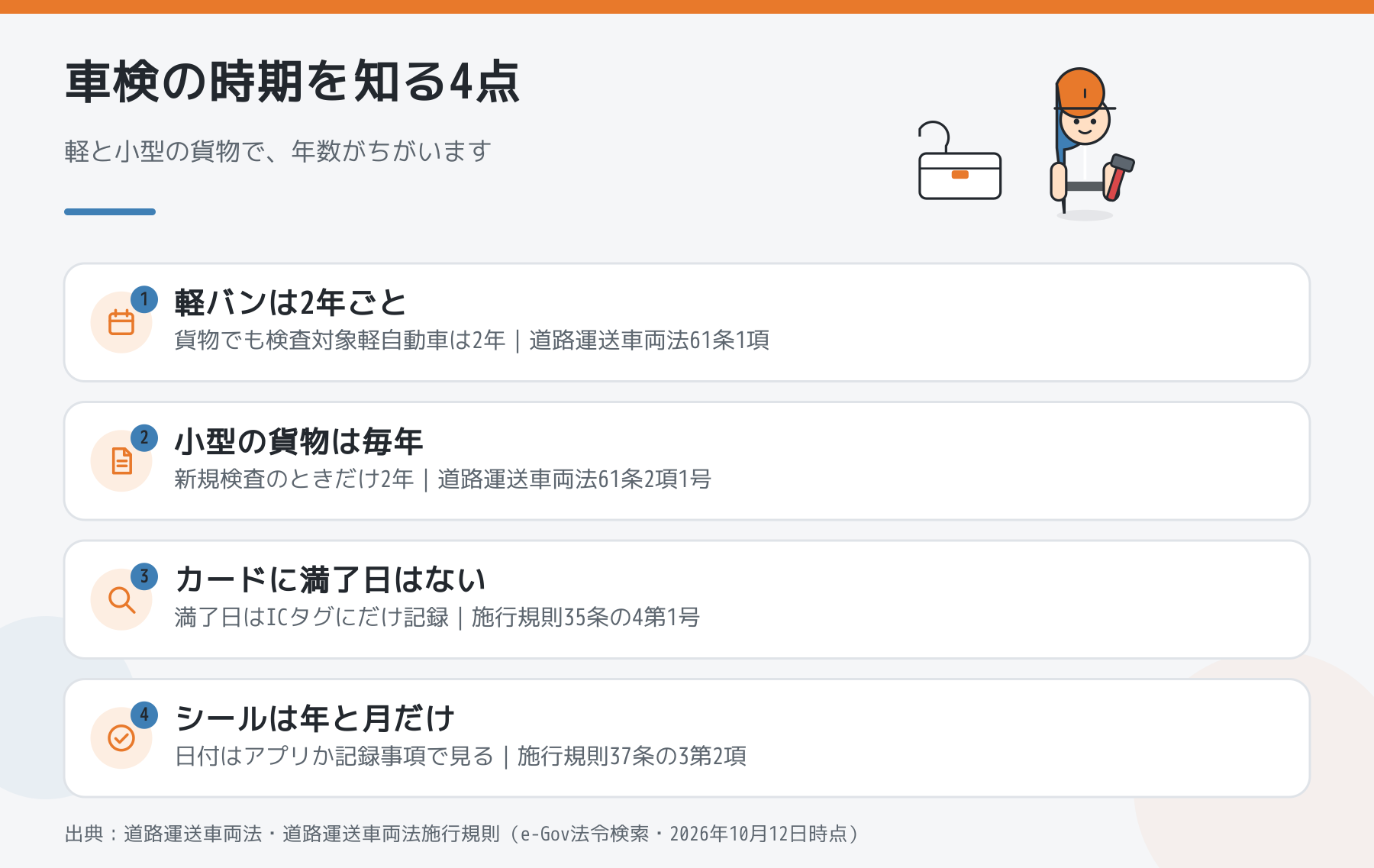Select the text 日付はアプリか記録事項で見る

[334, 757]
